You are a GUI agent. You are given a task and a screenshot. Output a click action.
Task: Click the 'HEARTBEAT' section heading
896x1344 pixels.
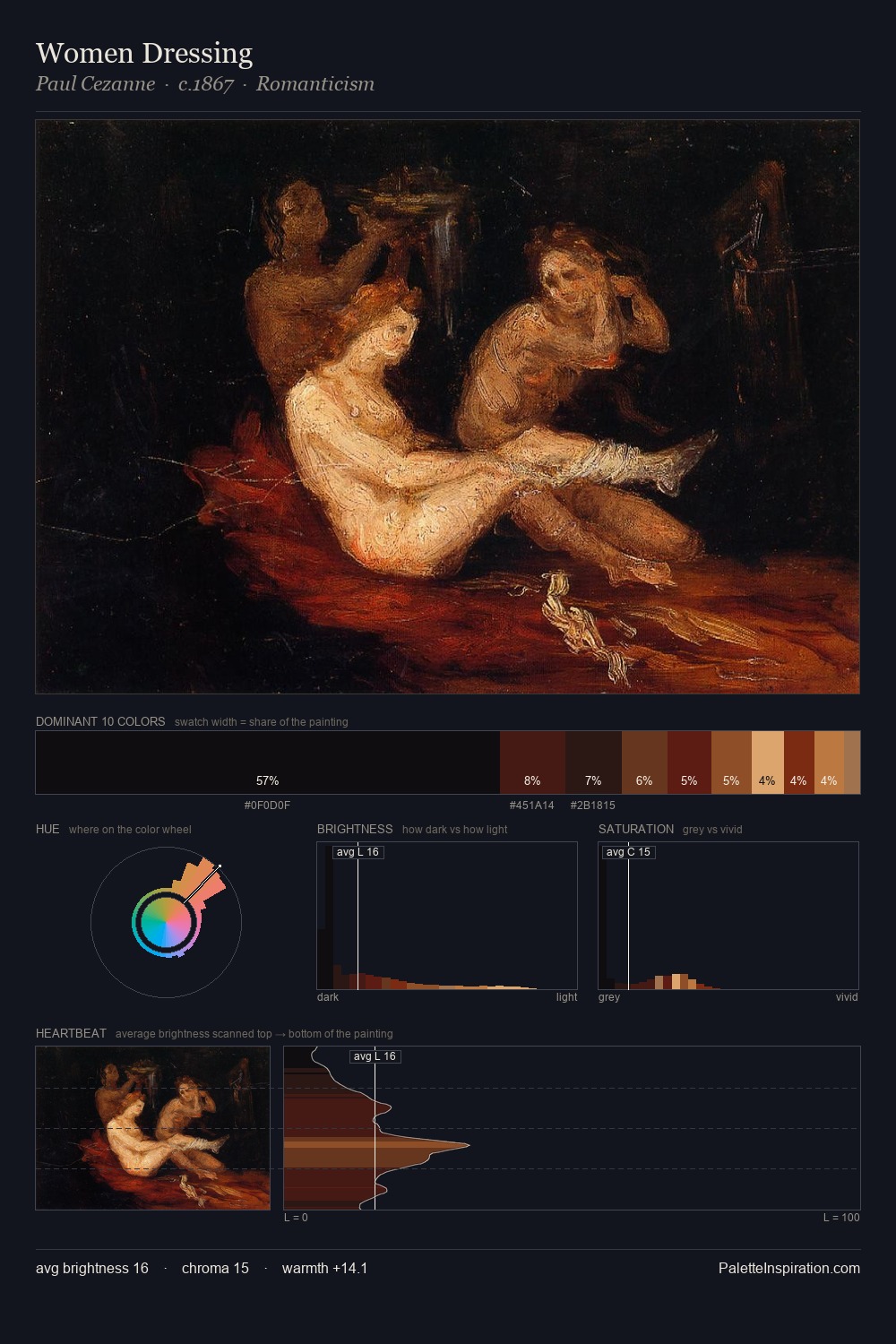(71, 1033)
